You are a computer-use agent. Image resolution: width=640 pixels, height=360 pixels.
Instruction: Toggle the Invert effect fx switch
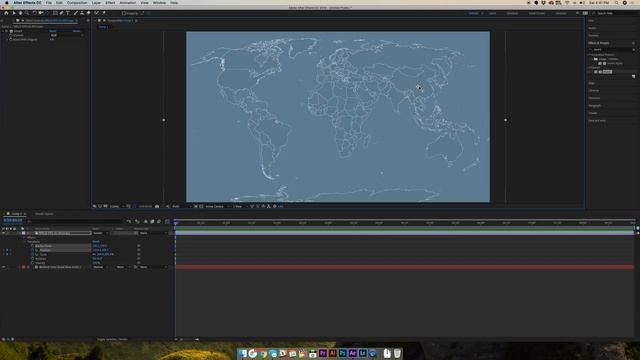7,31
